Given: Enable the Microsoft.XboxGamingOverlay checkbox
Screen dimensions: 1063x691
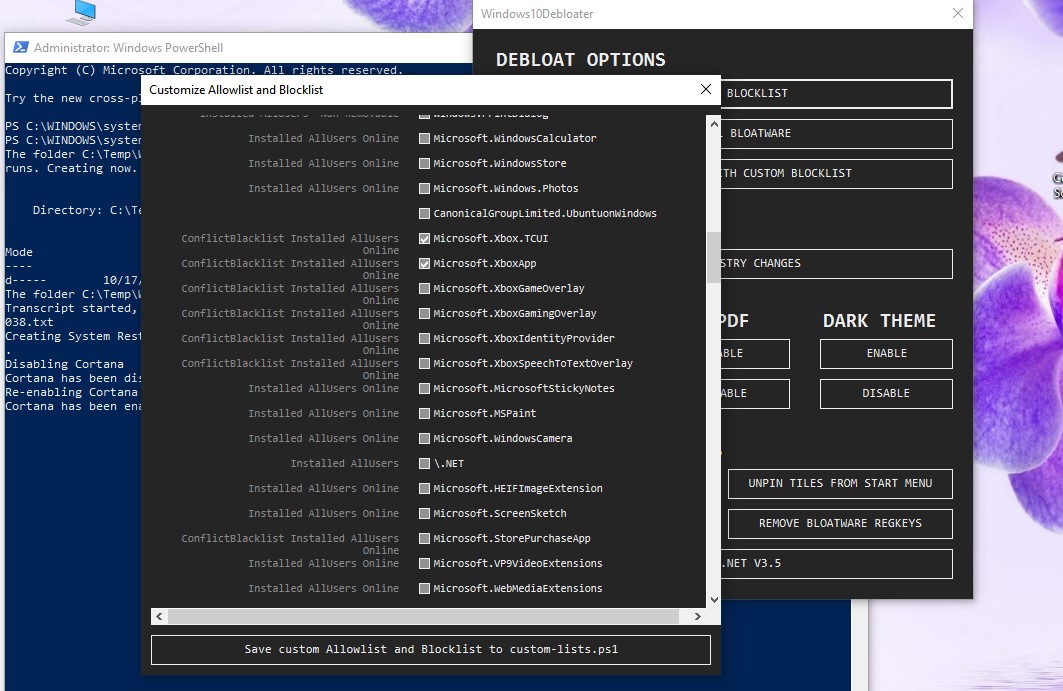Looking at the screenshot, I should click(x=424, y=313).
